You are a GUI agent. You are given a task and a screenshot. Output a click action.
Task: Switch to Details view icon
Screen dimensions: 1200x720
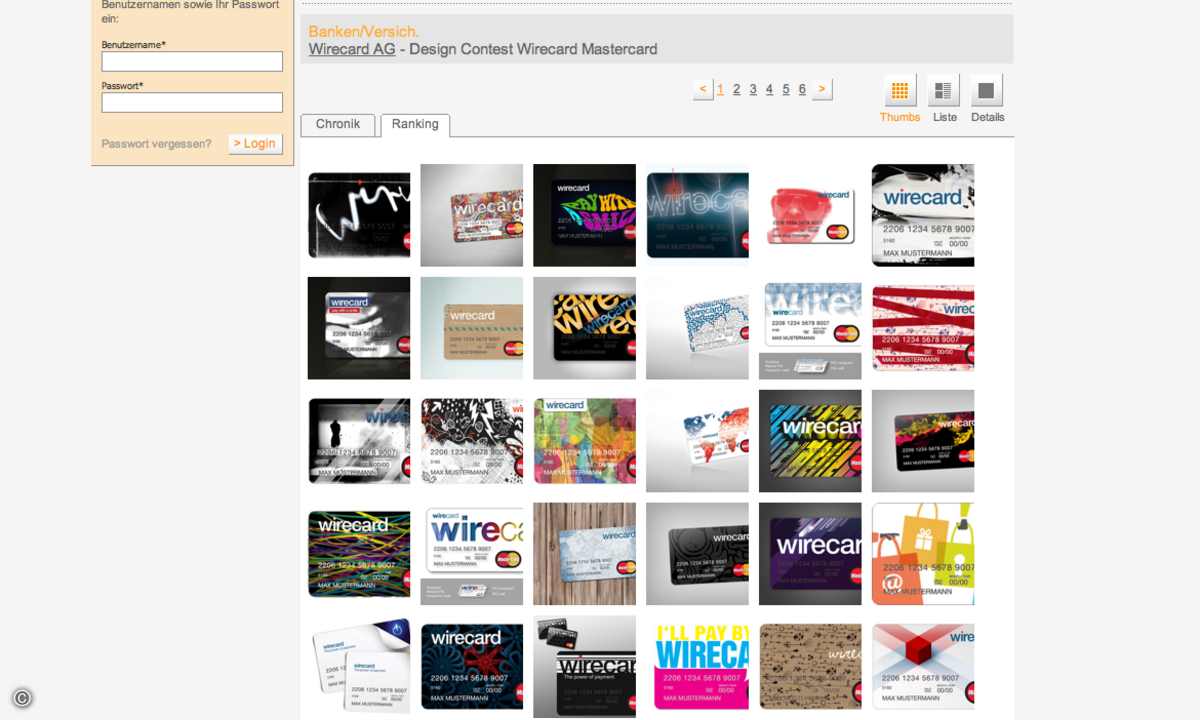click(986, 90)
